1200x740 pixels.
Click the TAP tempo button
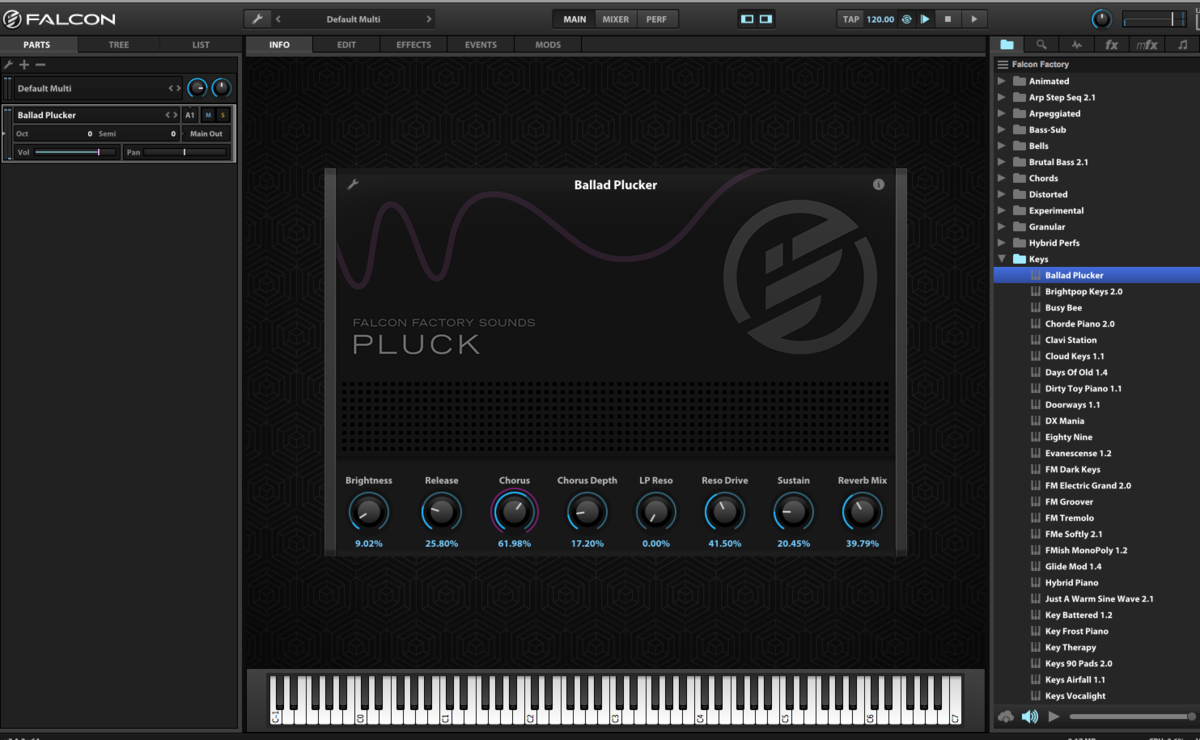[851, 19]
